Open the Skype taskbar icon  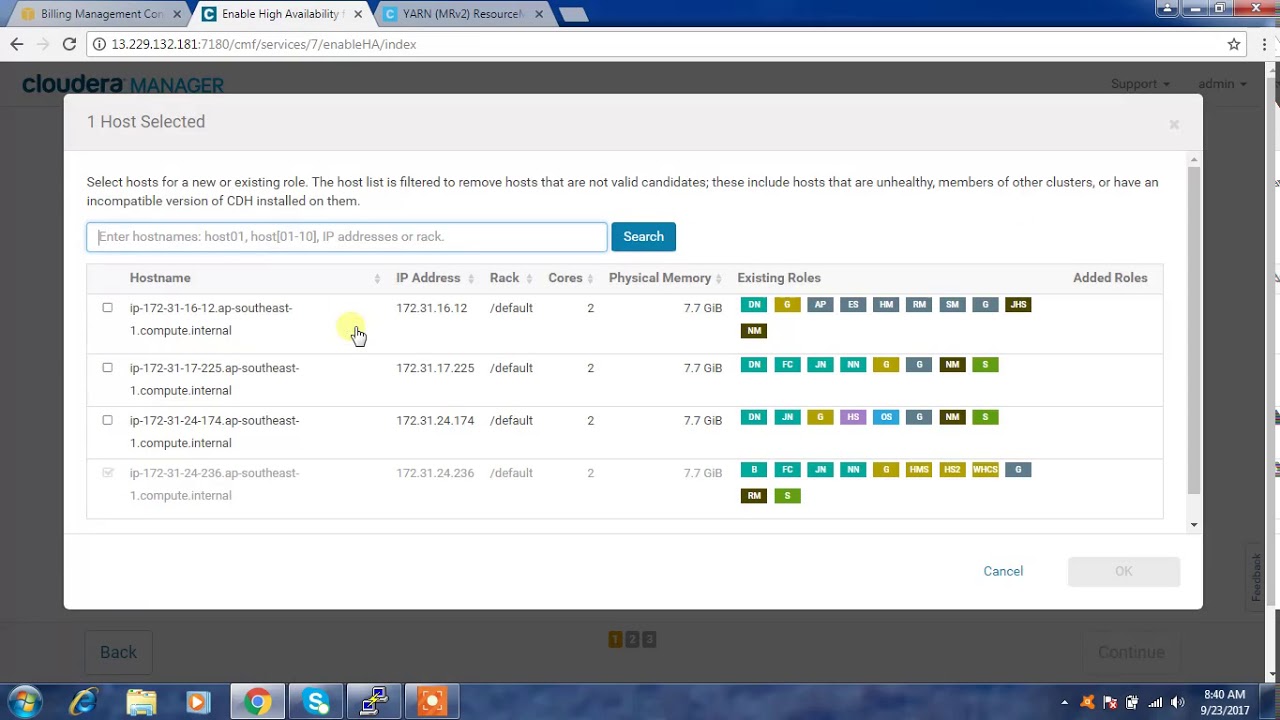point(316,702)
